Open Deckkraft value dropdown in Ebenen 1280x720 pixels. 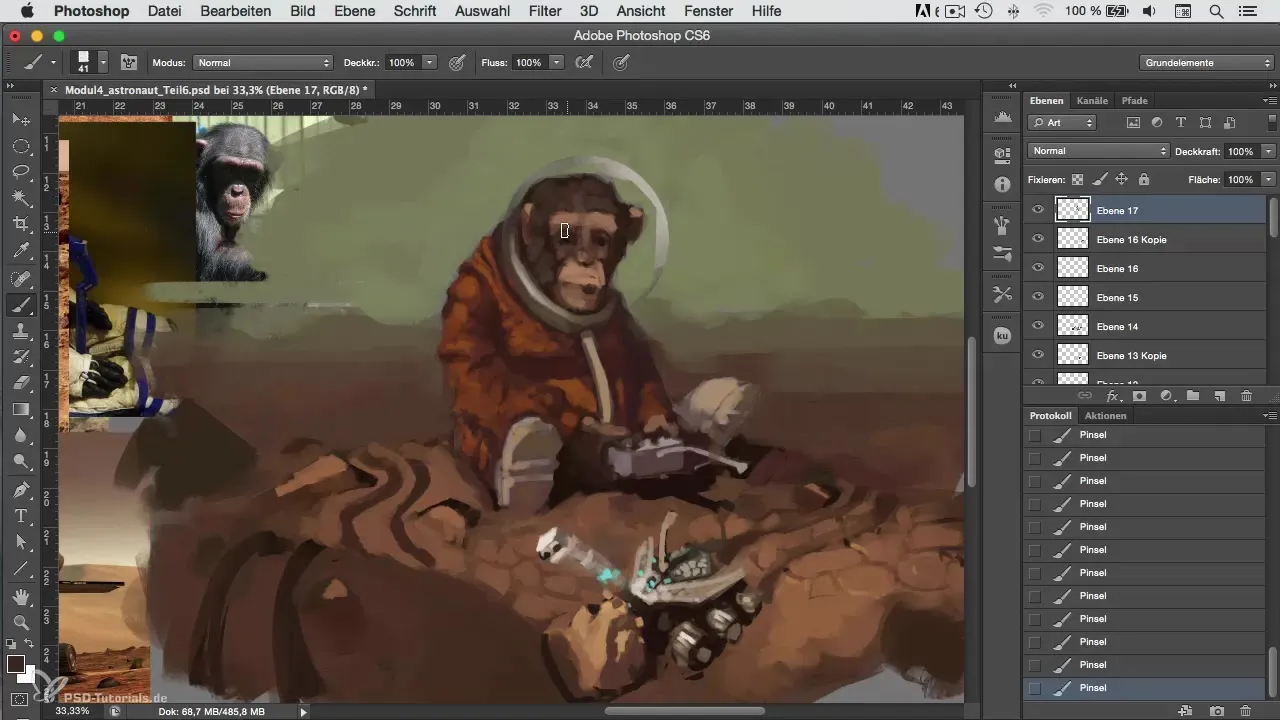1269,151
